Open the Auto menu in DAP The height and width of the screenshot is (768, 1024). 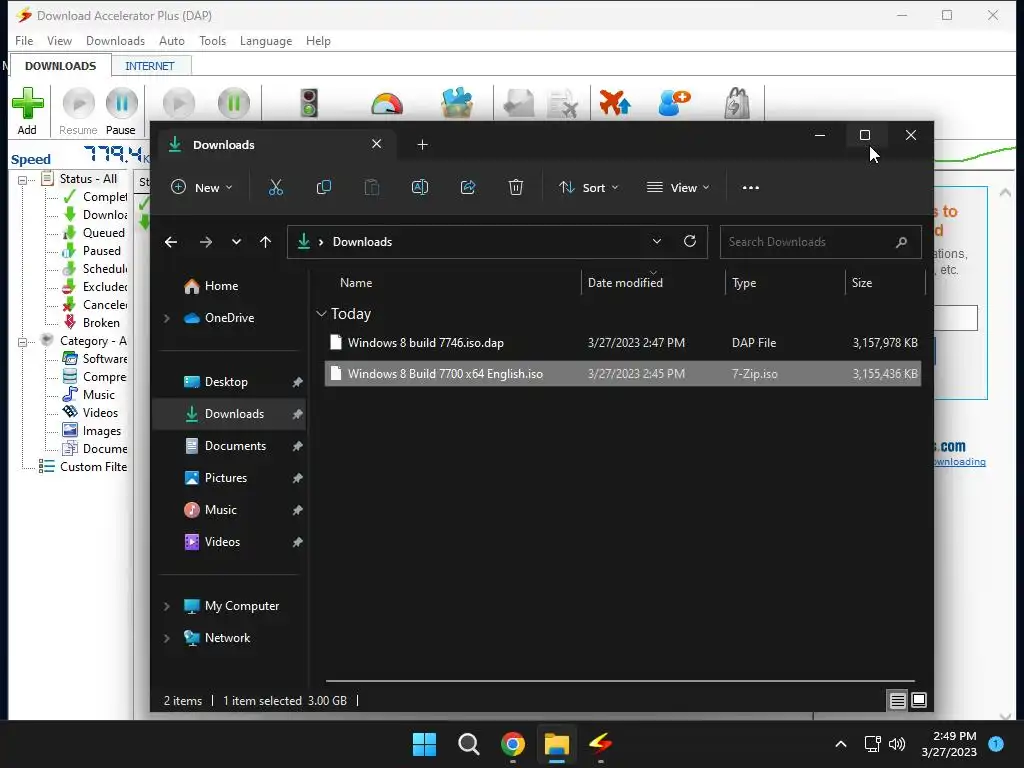[x=172, y=40]
